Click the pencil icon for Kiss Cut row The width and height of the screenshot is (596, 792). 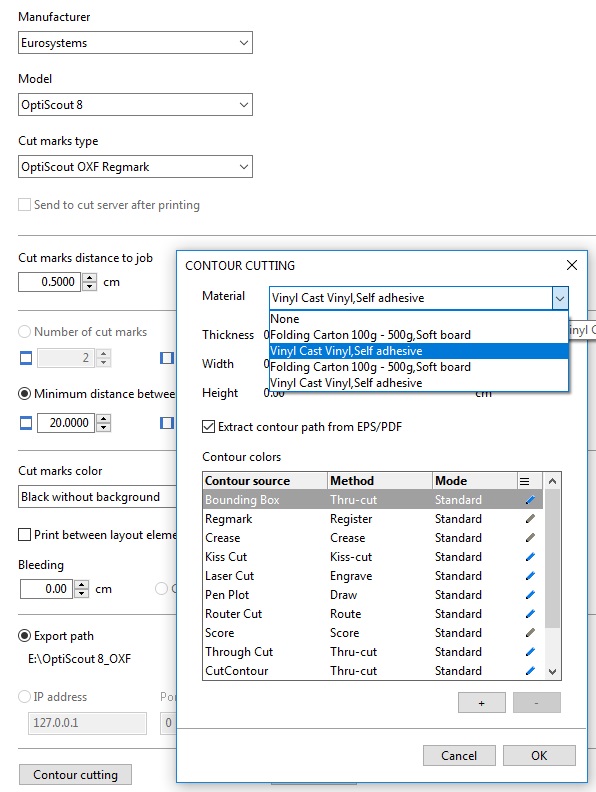530,557
